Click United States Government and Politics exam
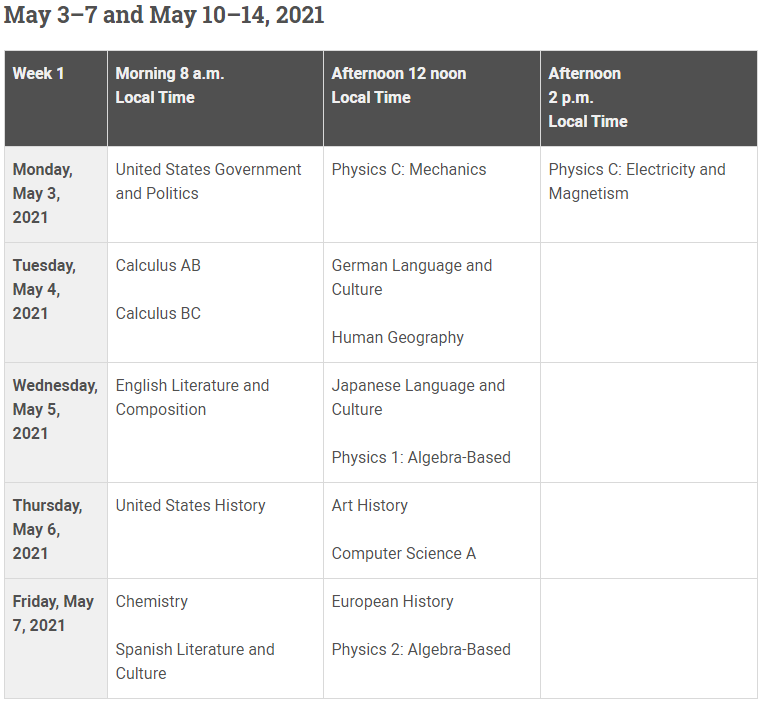The height and width of the screenshot is (702, 762). [208, 181]
